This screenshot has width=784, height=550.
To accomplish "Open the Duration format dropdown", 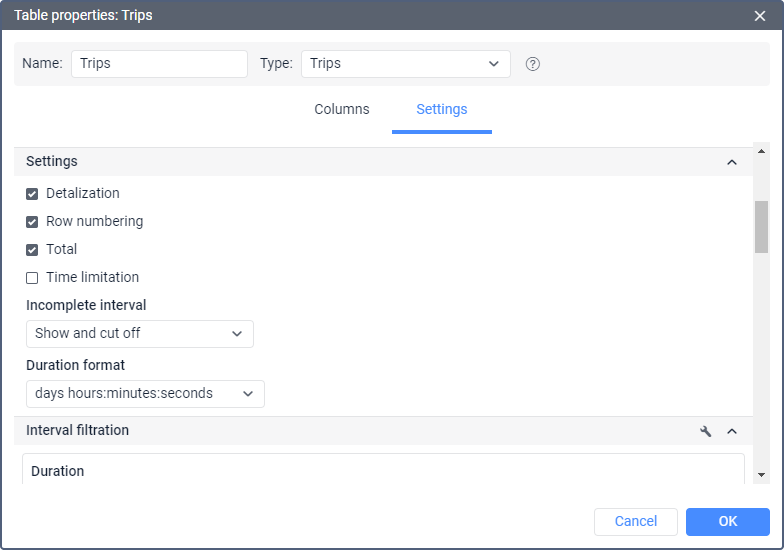I will point(145,394).
